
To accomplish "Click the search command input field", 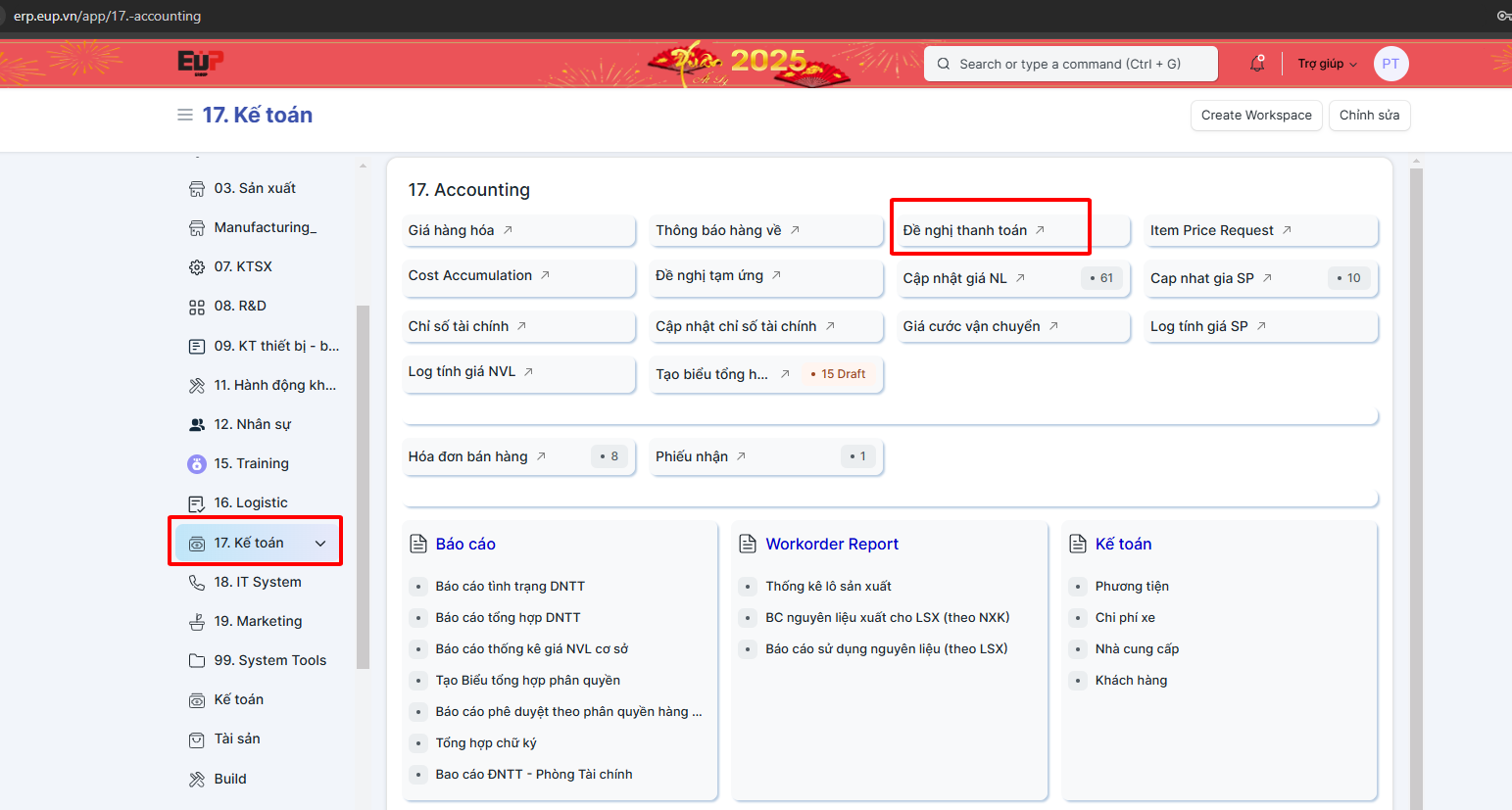I will [x=1070, y=64].
